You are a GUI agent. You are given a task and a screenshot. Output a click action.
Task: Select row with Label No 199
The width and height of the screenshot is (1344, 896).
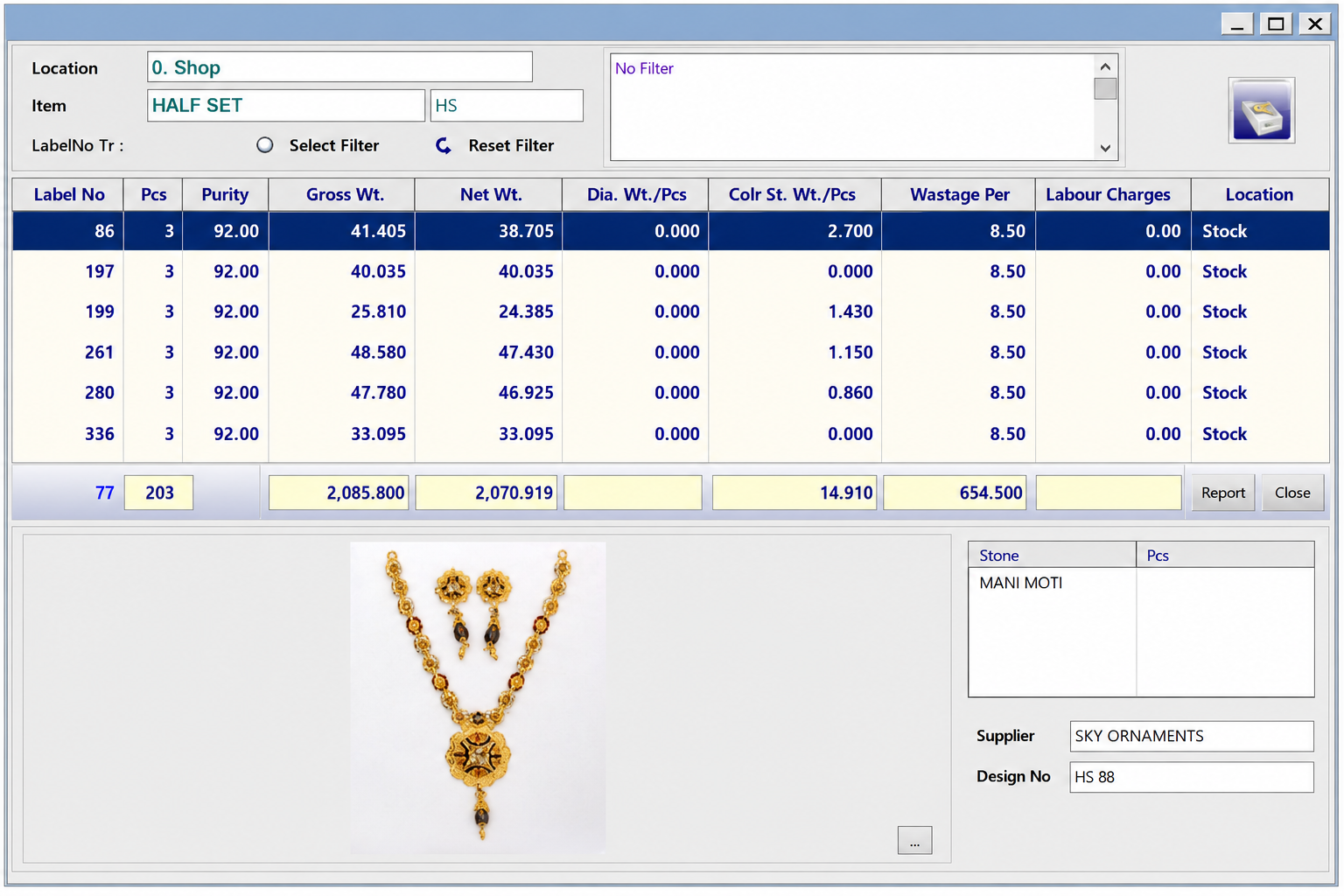[670, 311]
